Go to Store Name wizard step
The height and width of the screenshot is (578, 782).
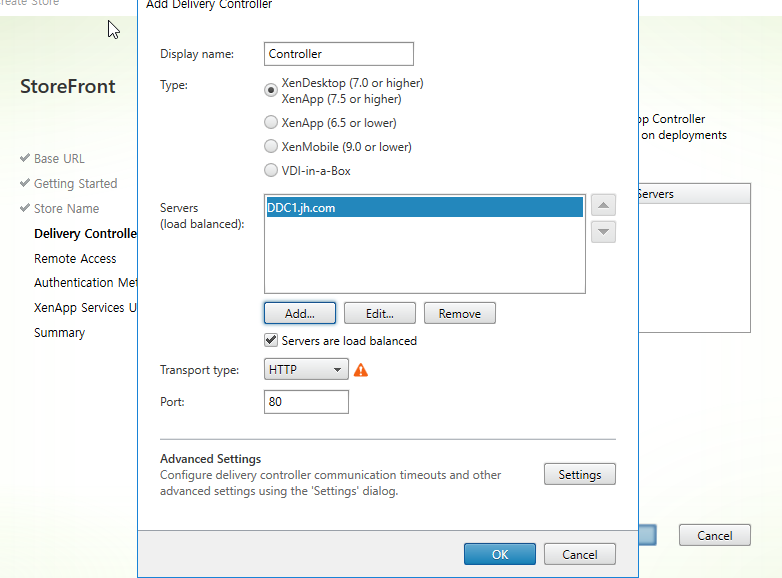pos(66,208)
